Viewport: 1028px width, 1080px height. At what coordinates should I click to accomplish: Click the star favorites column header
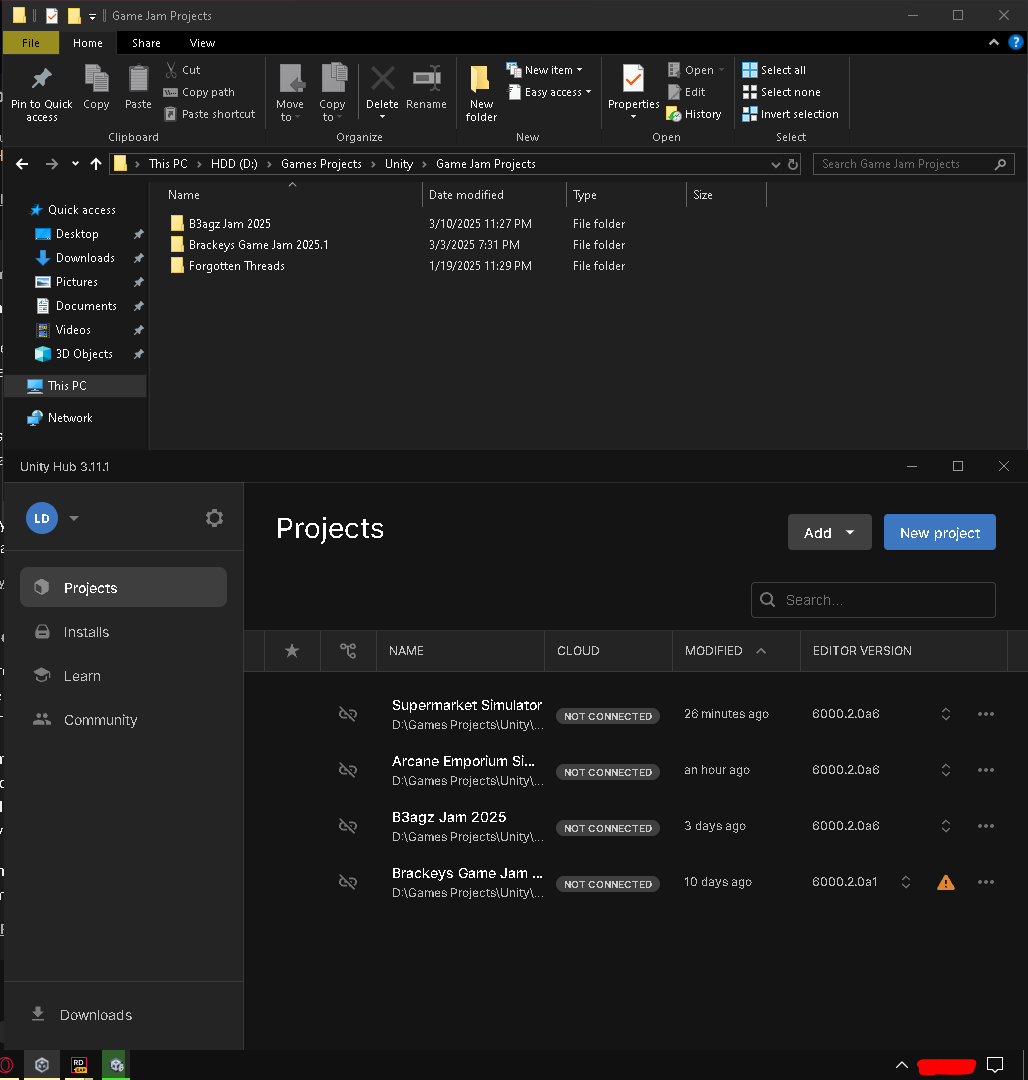[292, 651]
